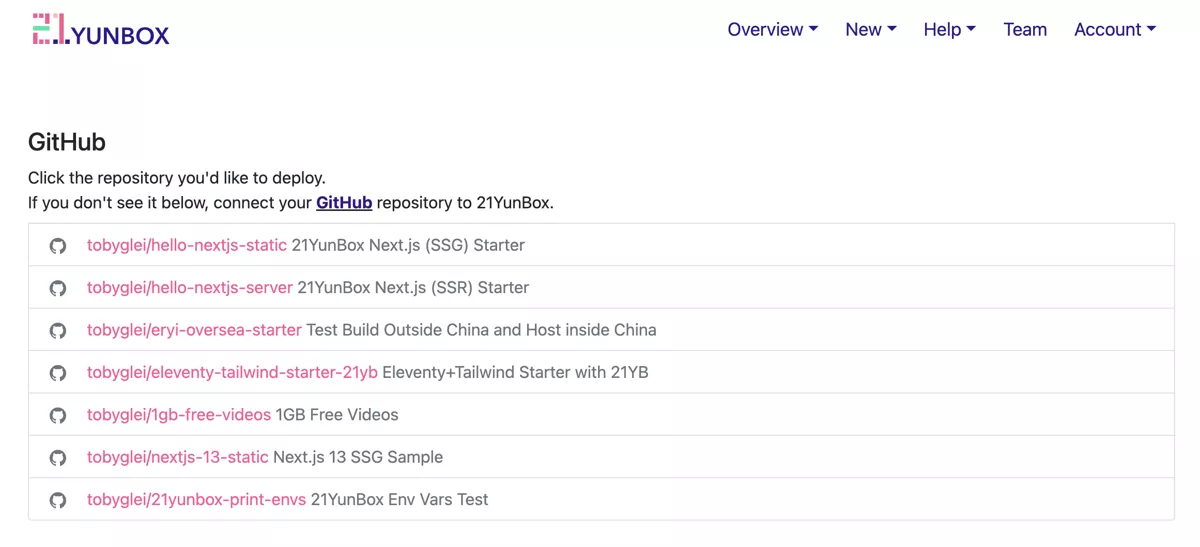The width and height of the screenshot is (1200, 547).
Task: Open tobyglei/nextjs-13-static repository
Action: (178, 457)
